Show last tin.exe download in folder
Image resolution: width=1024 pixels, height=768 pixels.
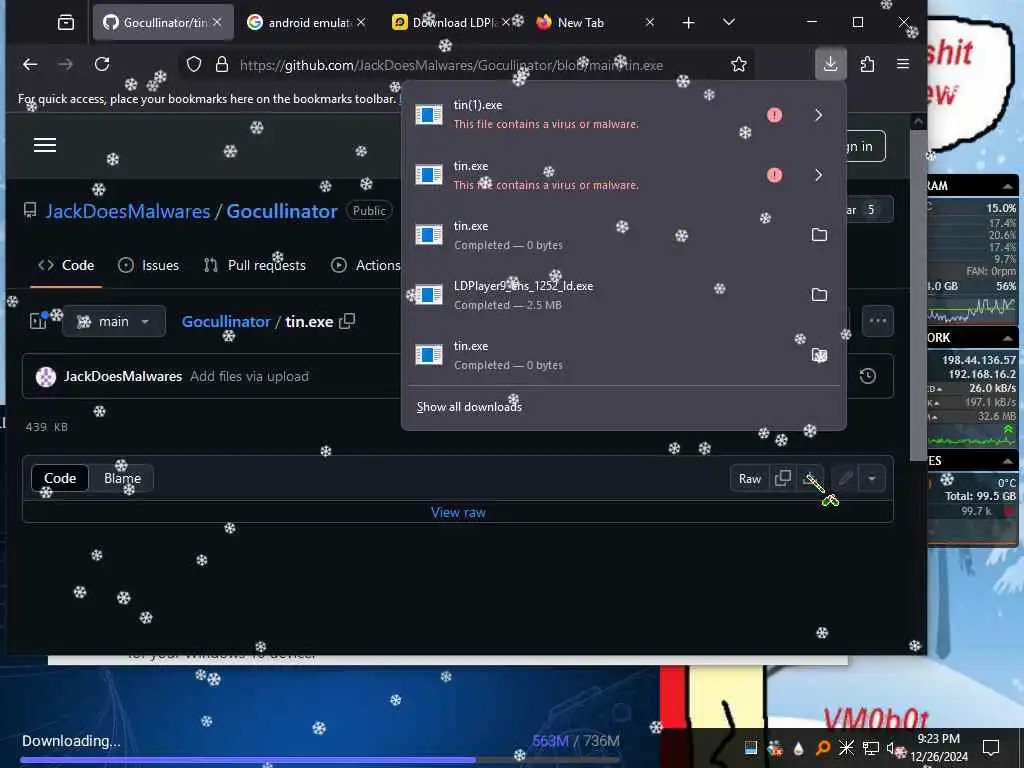(x=819, y=355)
